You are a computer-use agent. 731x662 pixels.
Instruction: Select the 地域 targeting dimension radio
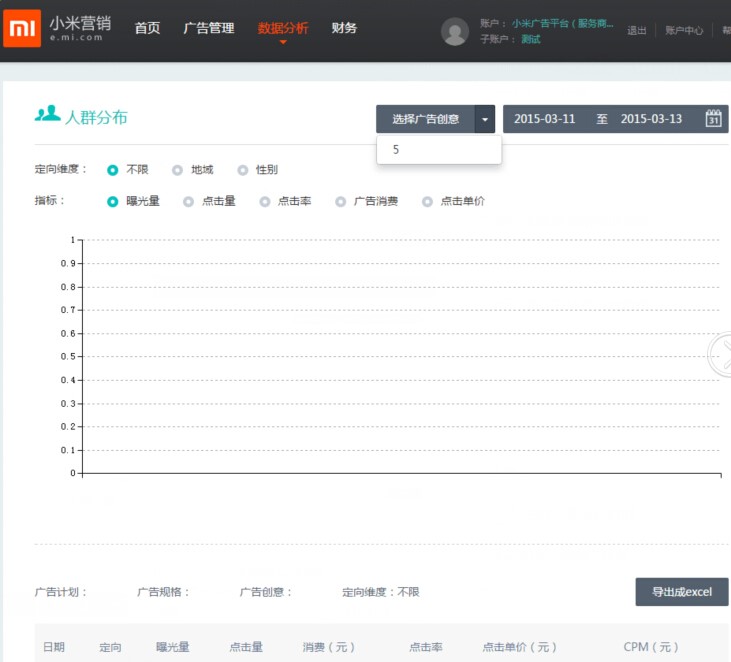178,170
